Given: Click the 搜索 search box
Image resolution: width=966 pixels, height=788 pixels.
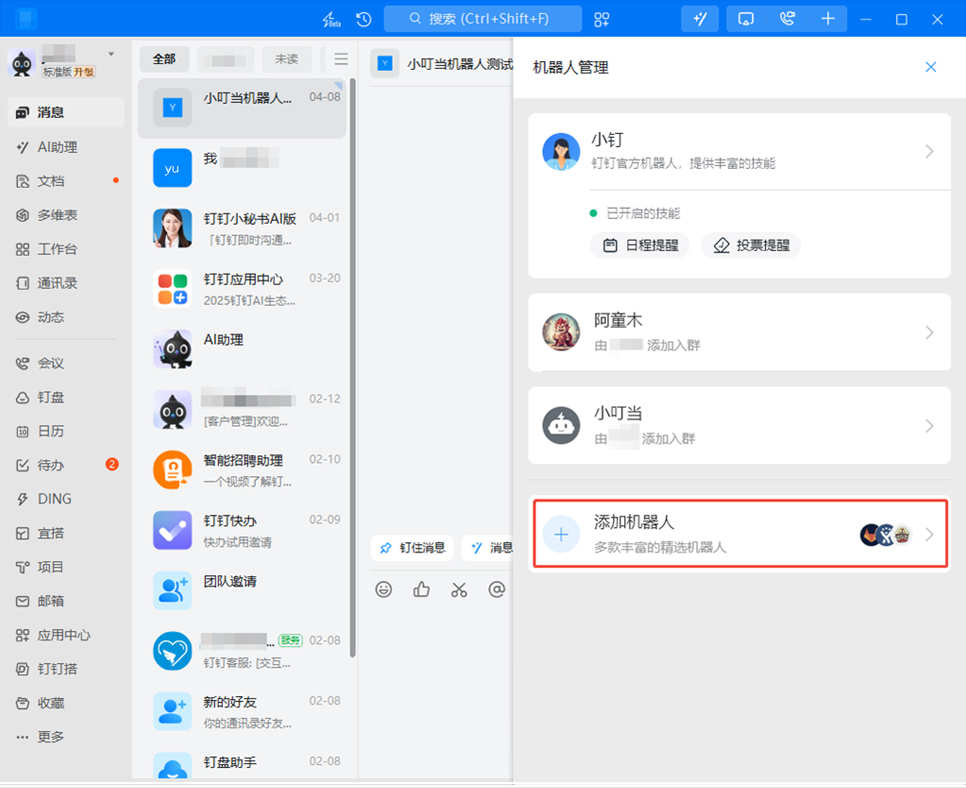Looking at the screenshot, I should [483, 18].
